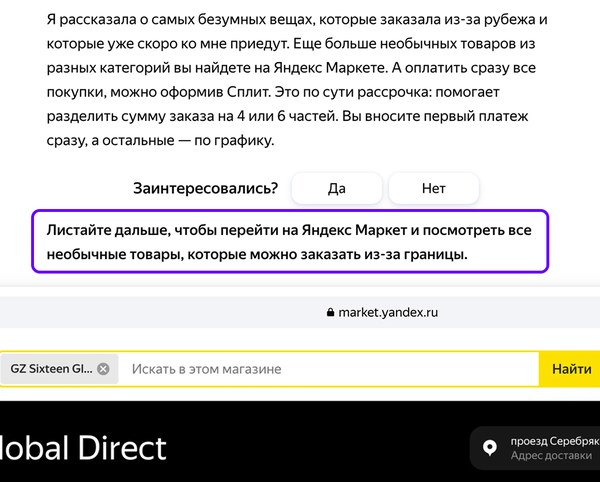Click the yellow "Найти" search button
This screenshot has width=600, height=482.
(x=570, y=369)
